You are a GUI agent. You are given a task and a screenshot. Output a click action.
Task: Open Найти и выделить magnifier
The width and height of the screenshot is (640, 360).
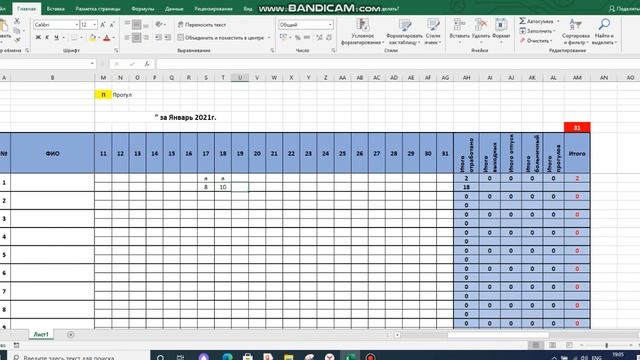coord(604,31)
